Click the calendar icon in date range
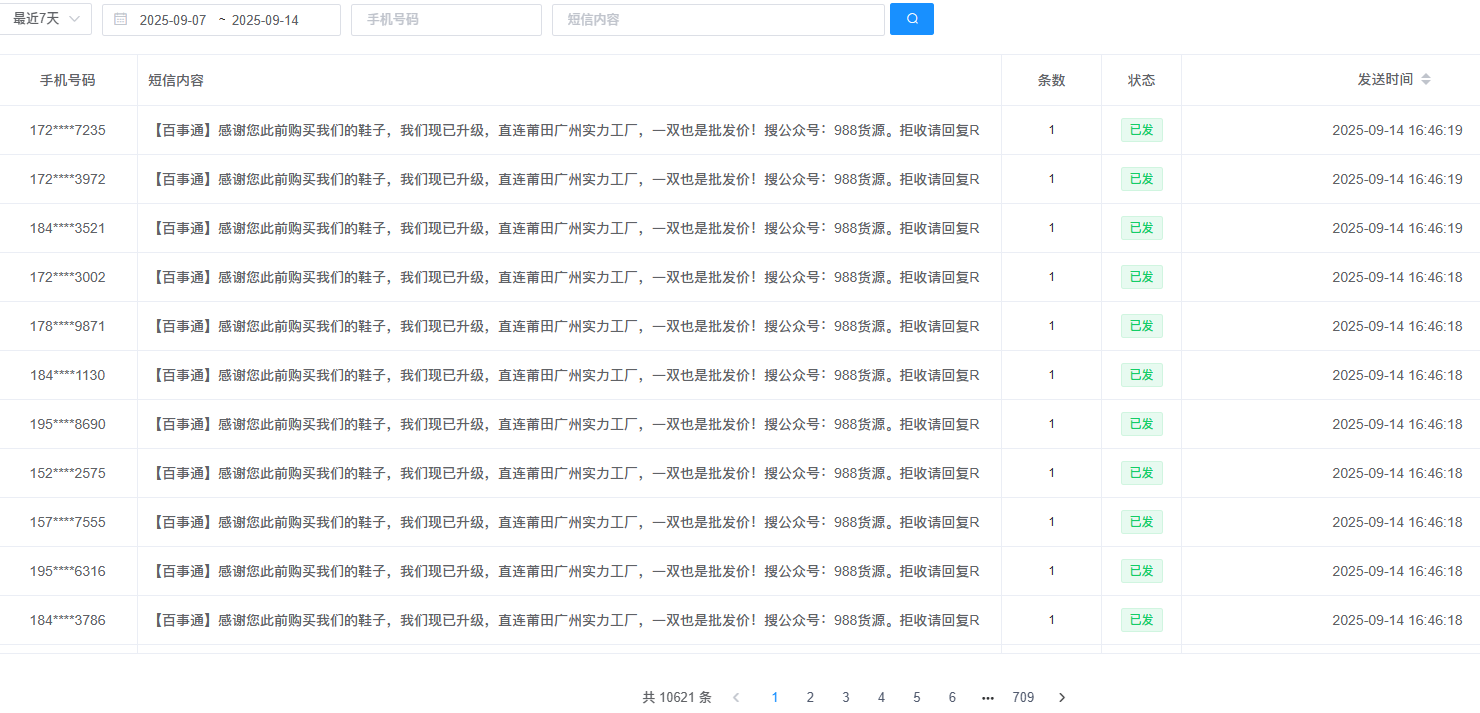Screen dimensions: 1480x713 [x=121, y=19]
